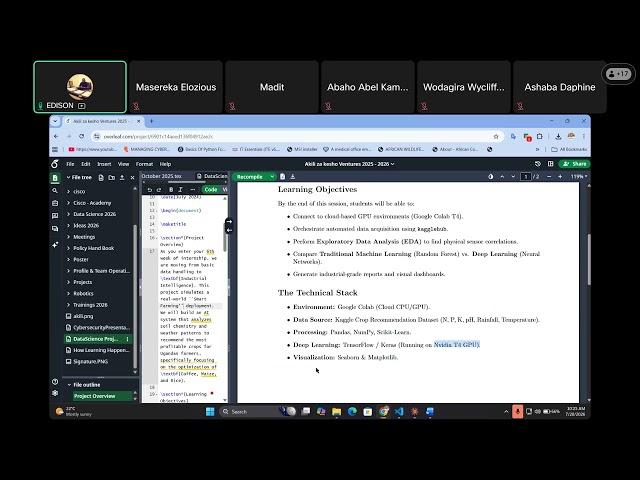640x480 pixels.
Task: Open the Recompile options dropdown
Action: [272, 176]
